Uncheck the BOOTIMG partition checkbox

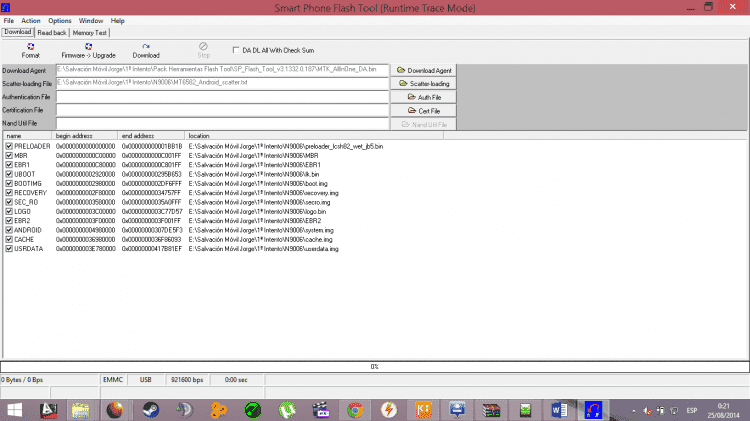point(9,183)
